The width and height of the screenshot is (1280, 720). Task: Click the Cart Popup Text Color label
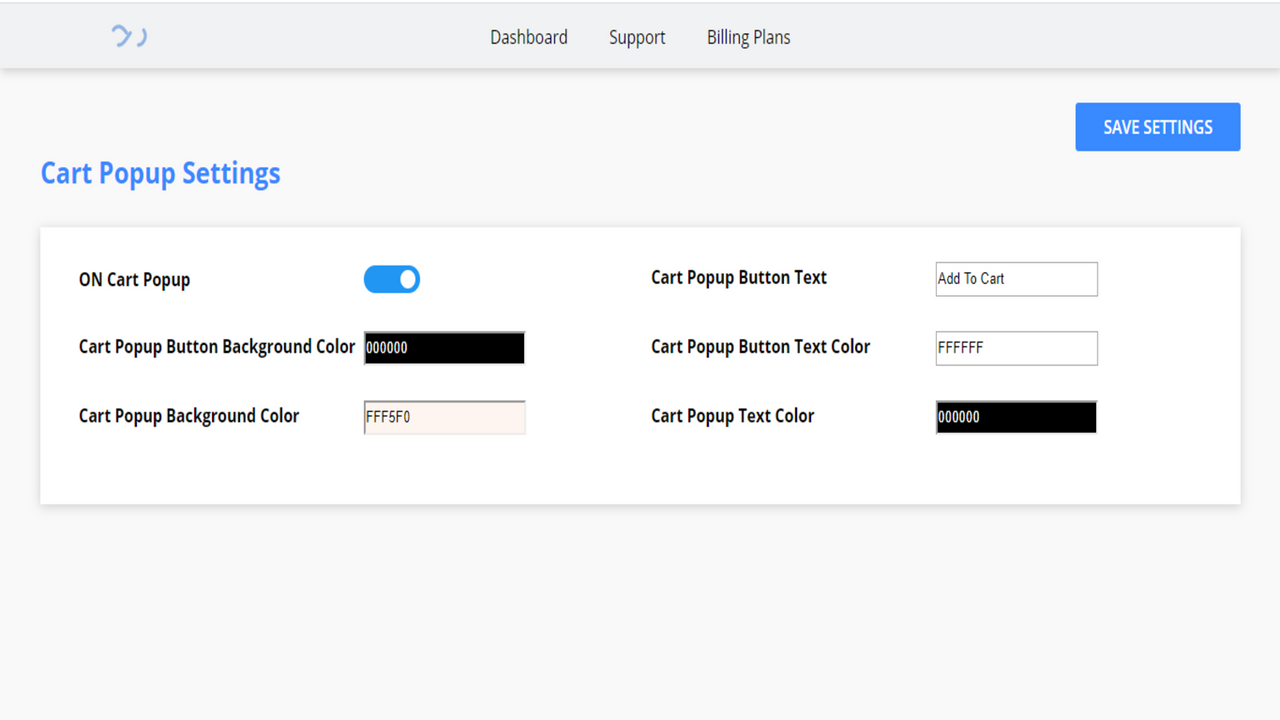click(733, 416)
